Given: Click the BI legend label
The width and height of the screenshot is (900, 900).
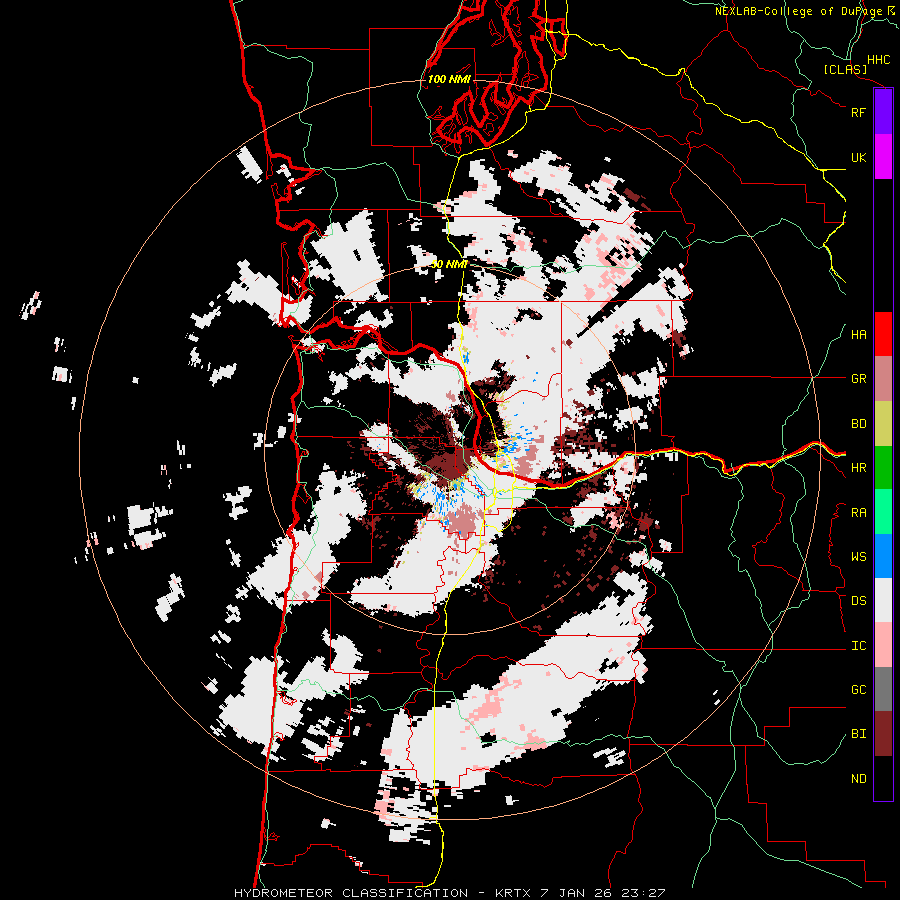Looking at the screenshot, I should point(858,734).
